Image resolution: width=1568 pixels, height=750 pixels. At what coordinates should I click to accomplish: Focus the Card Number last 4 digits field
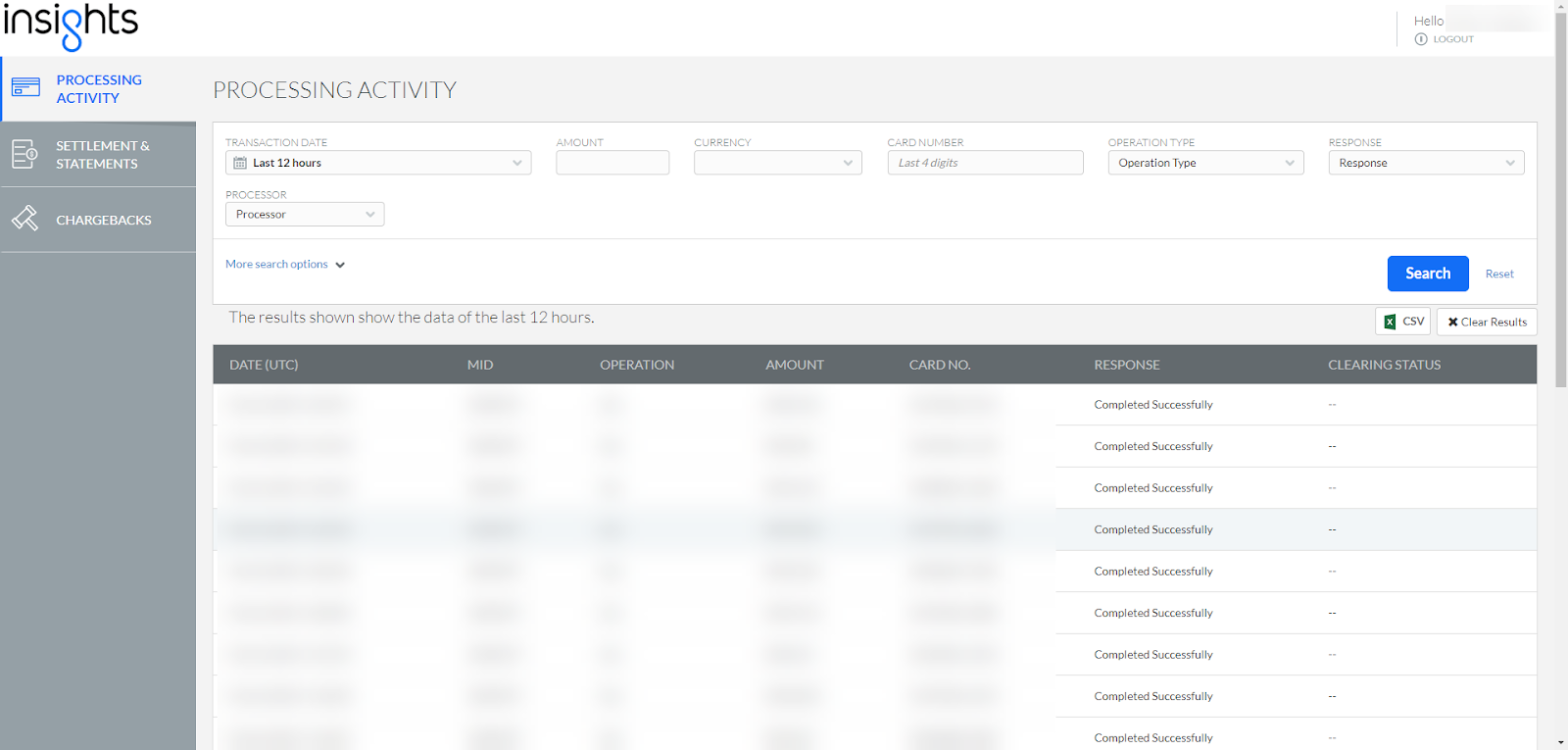coord(985,163)
